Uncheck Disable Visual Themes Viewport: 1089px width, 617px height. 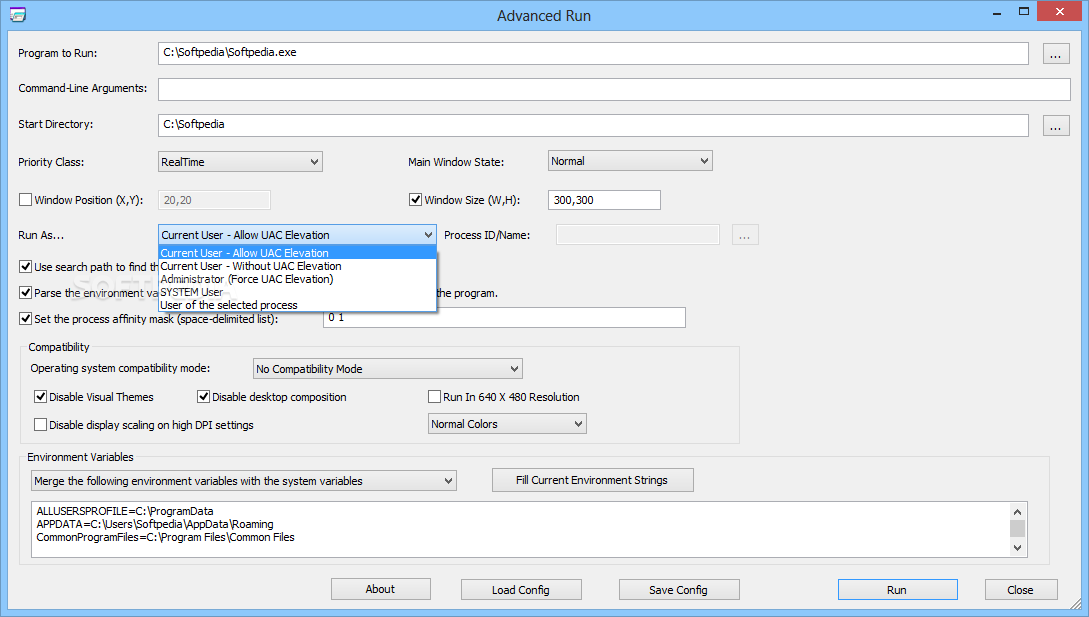tap(40, 397)
